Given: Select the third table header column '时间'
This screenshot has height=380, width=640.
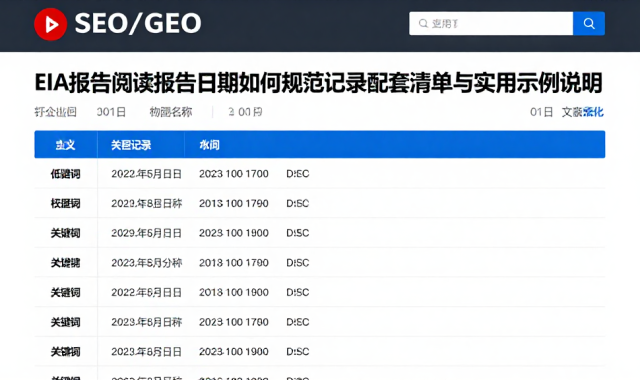Looking at the screenshot, I should coord(209,144).
